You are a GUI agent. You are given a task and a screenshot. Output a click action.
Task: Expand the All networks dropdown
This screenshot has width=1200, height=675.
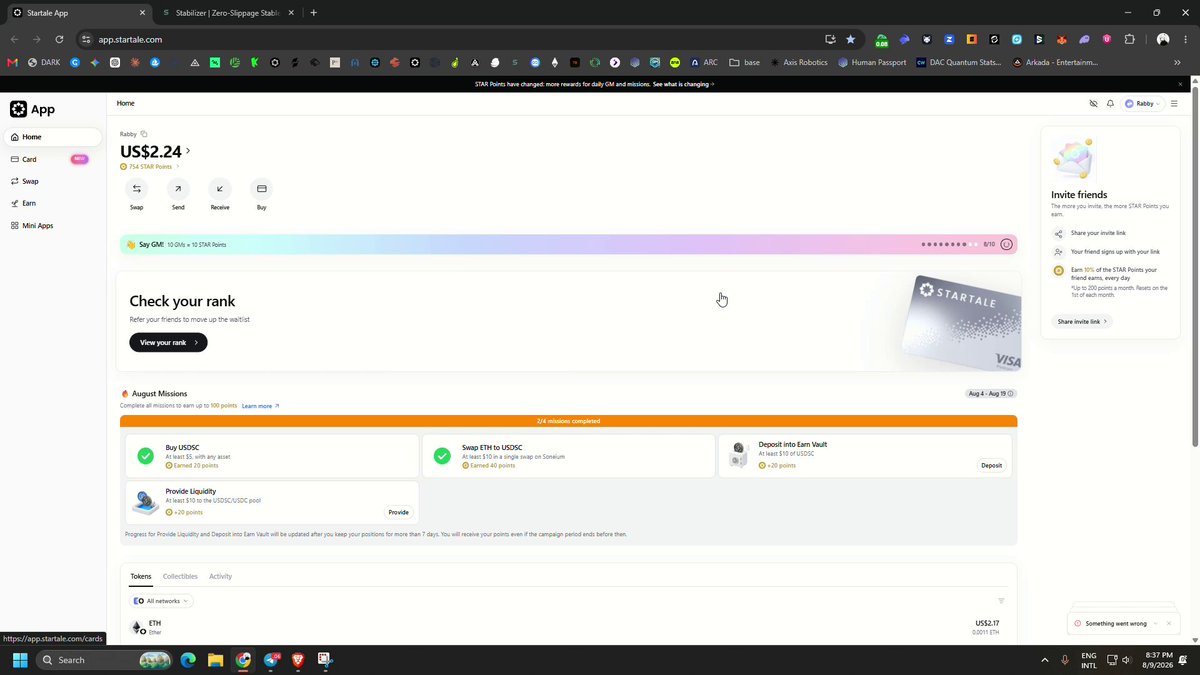(x=161, y=601)
